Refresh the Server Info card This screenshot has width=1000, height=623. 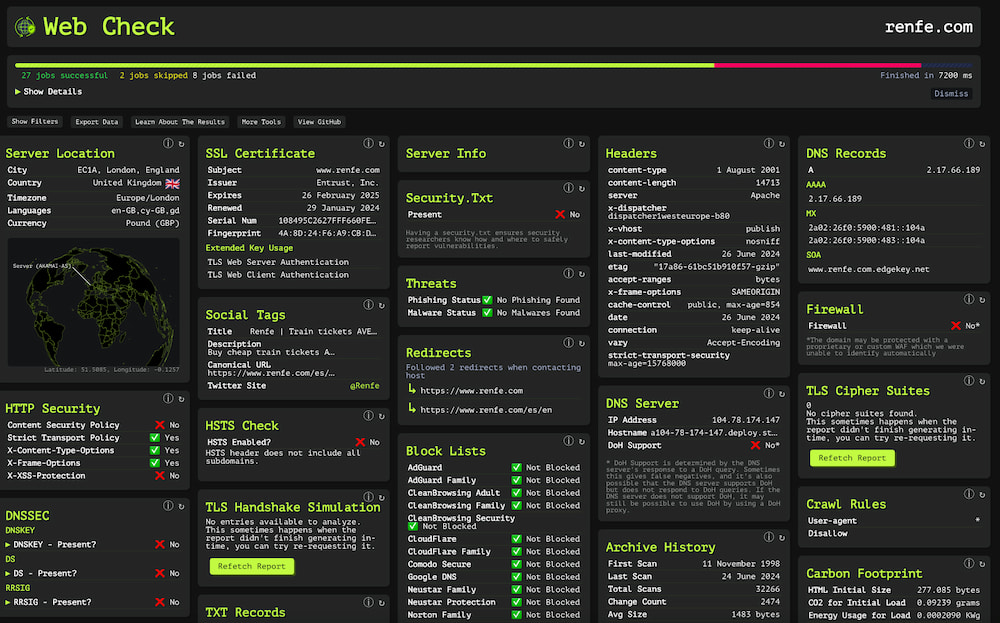point(582,144)
